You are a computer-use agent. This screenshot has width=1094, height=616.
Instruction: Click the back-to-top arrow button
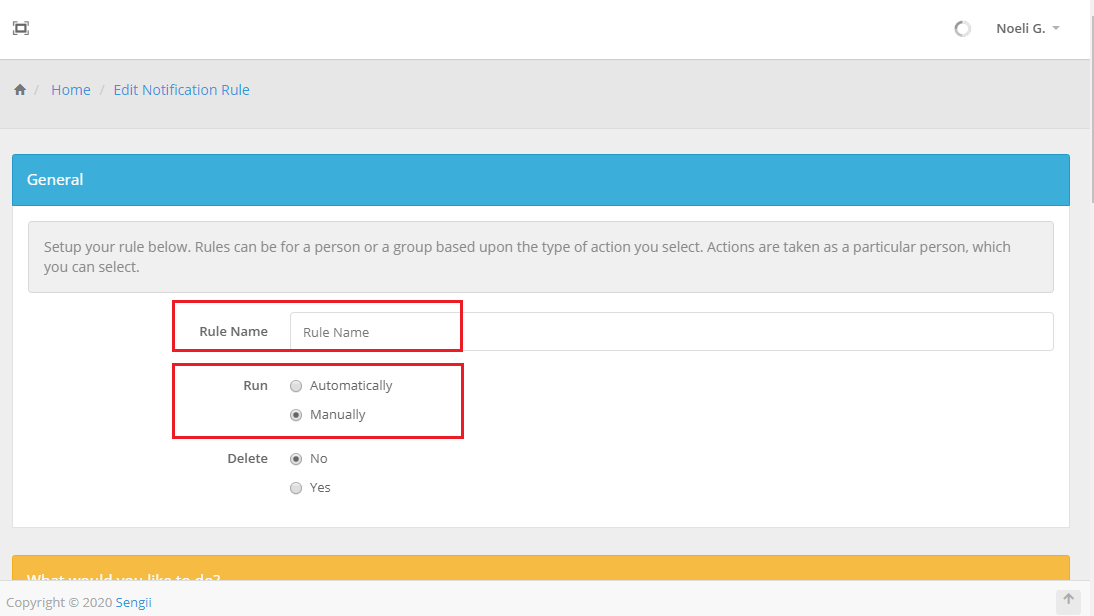(x=1068, y=600)
